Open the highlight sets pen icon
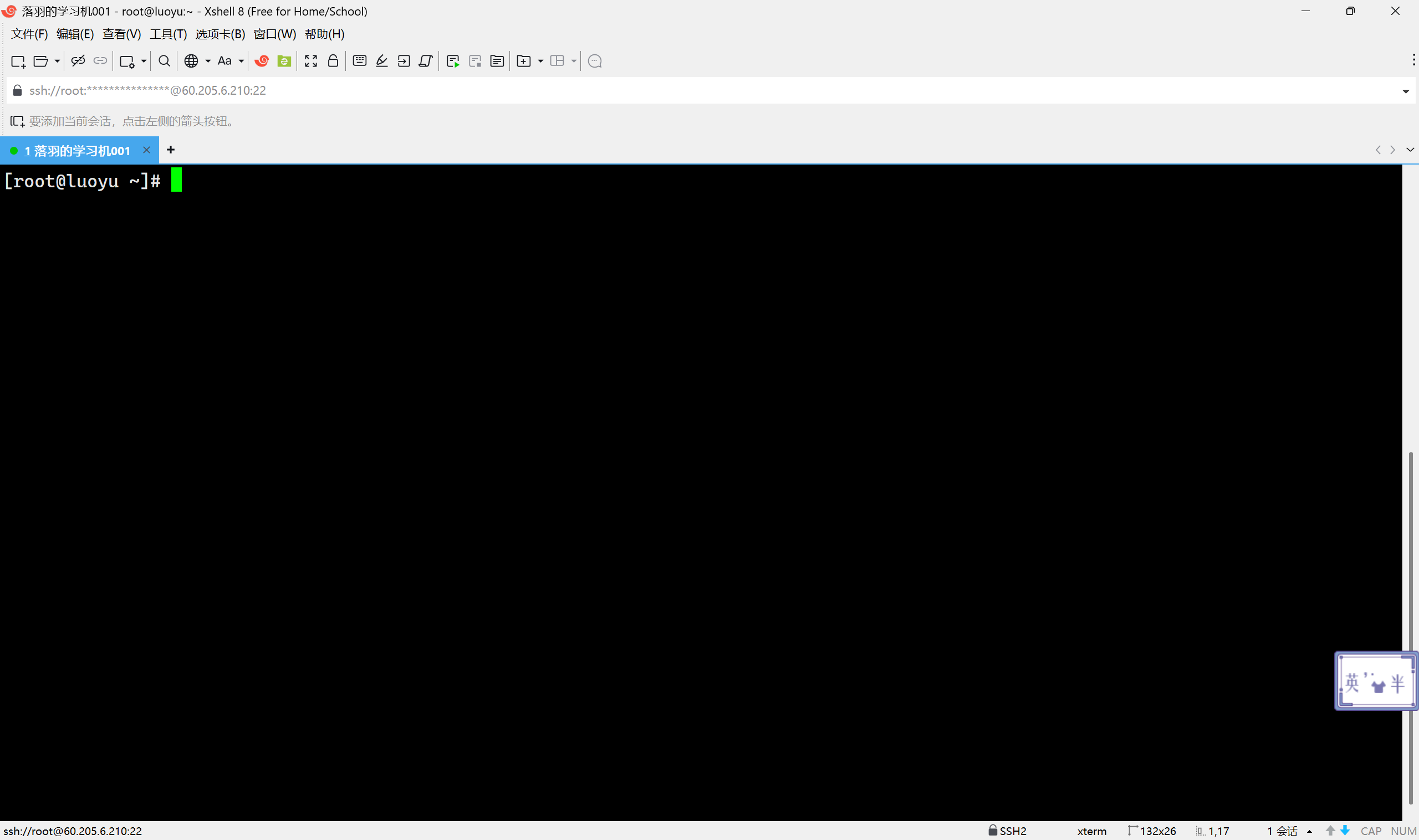The width and height of the screenshot is (1419, 840). [x=382, y=60]
